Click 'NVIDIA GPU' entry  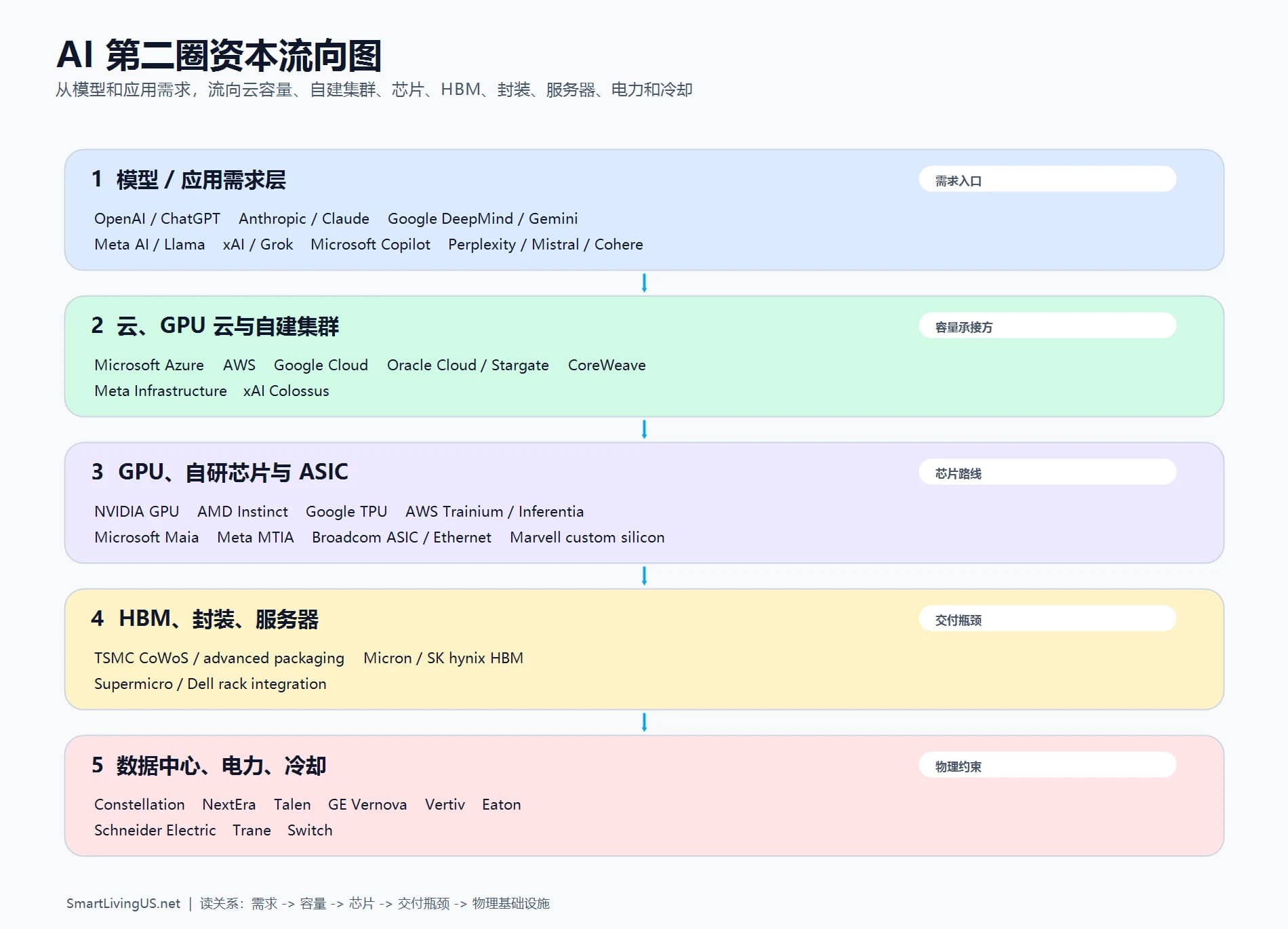[137, 511]
